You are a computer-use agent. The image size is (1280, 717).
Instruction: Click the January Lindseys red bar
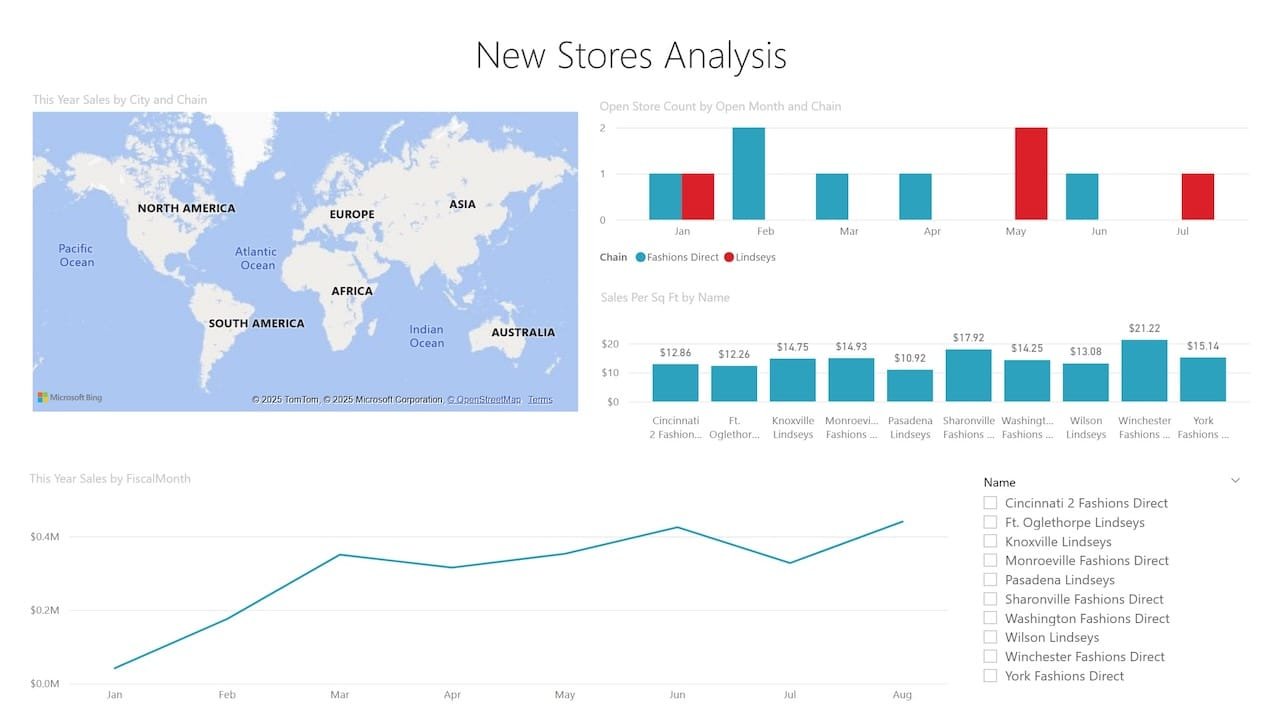tap(698, 197)
